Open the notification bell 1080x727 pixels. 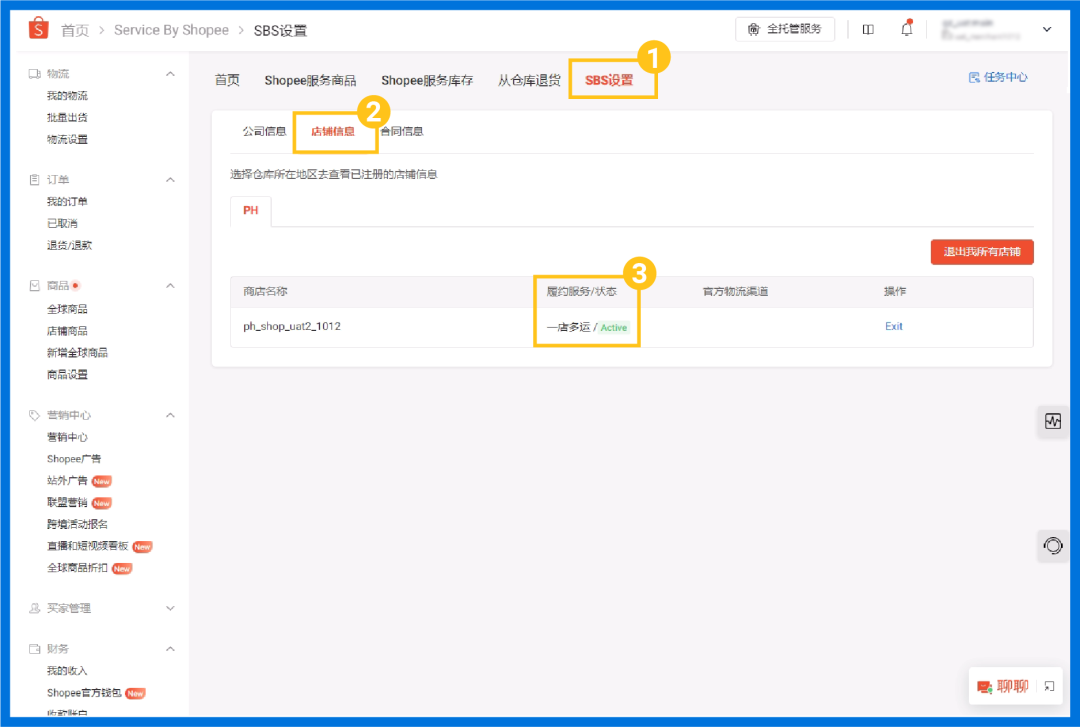[x=906, y=29]
